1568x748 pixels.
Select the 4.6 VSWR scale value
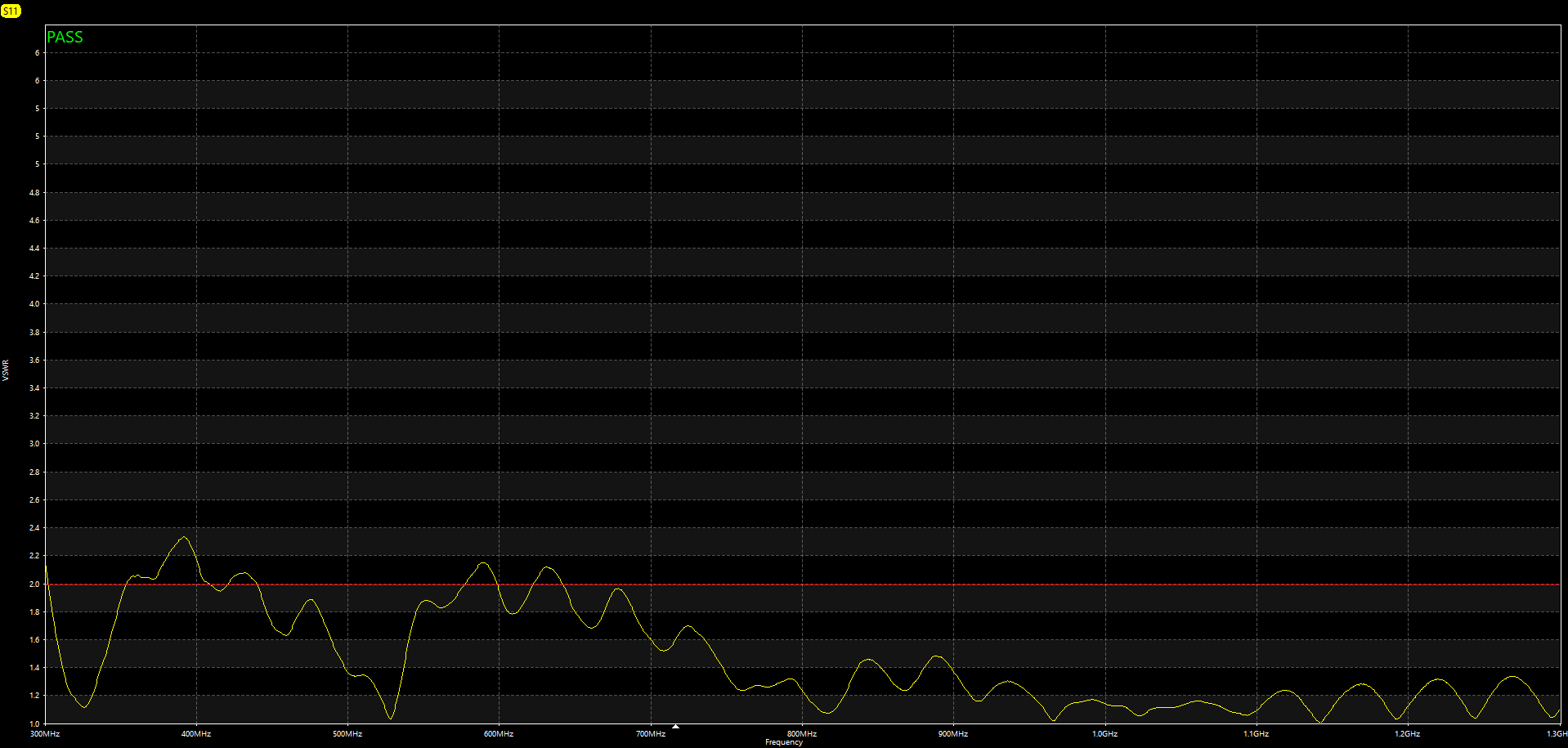point(34,221)
